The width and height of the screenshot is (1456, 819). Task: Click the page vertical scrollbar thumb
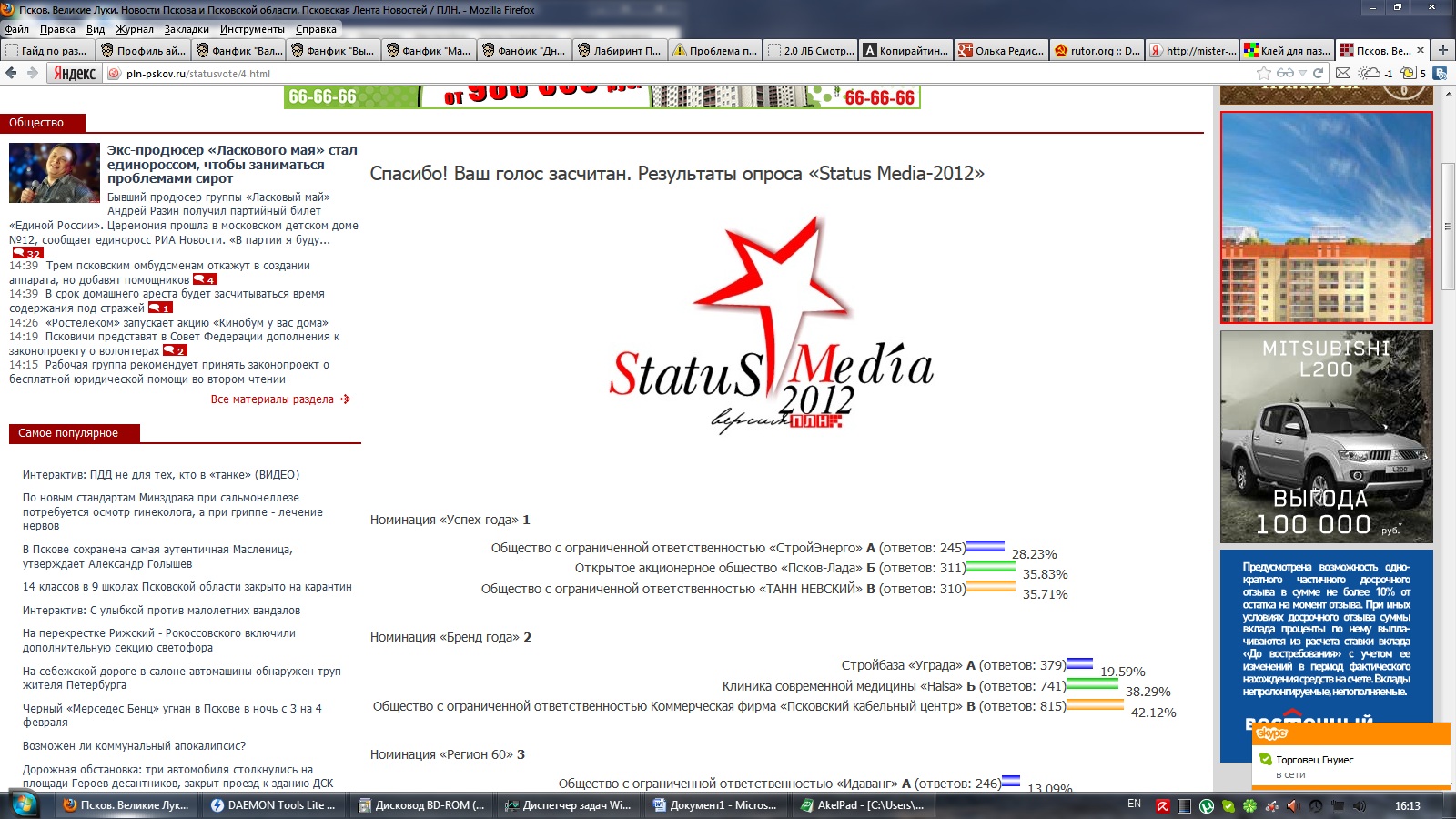(x=1448, y=227)
